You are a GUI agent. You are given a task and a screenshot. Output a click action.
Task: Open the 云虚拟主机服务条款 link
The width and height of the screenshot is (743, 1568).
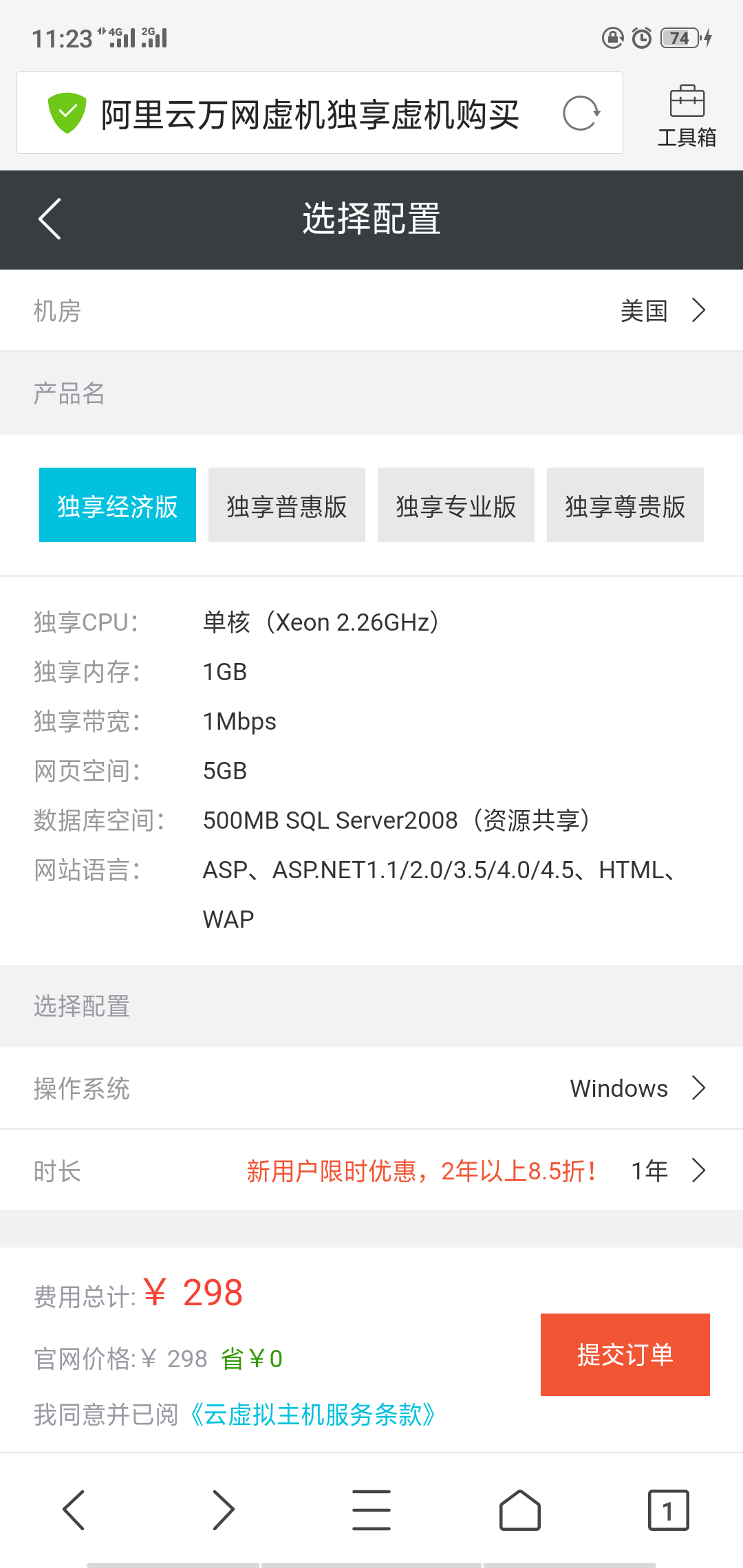(312, 1415)
